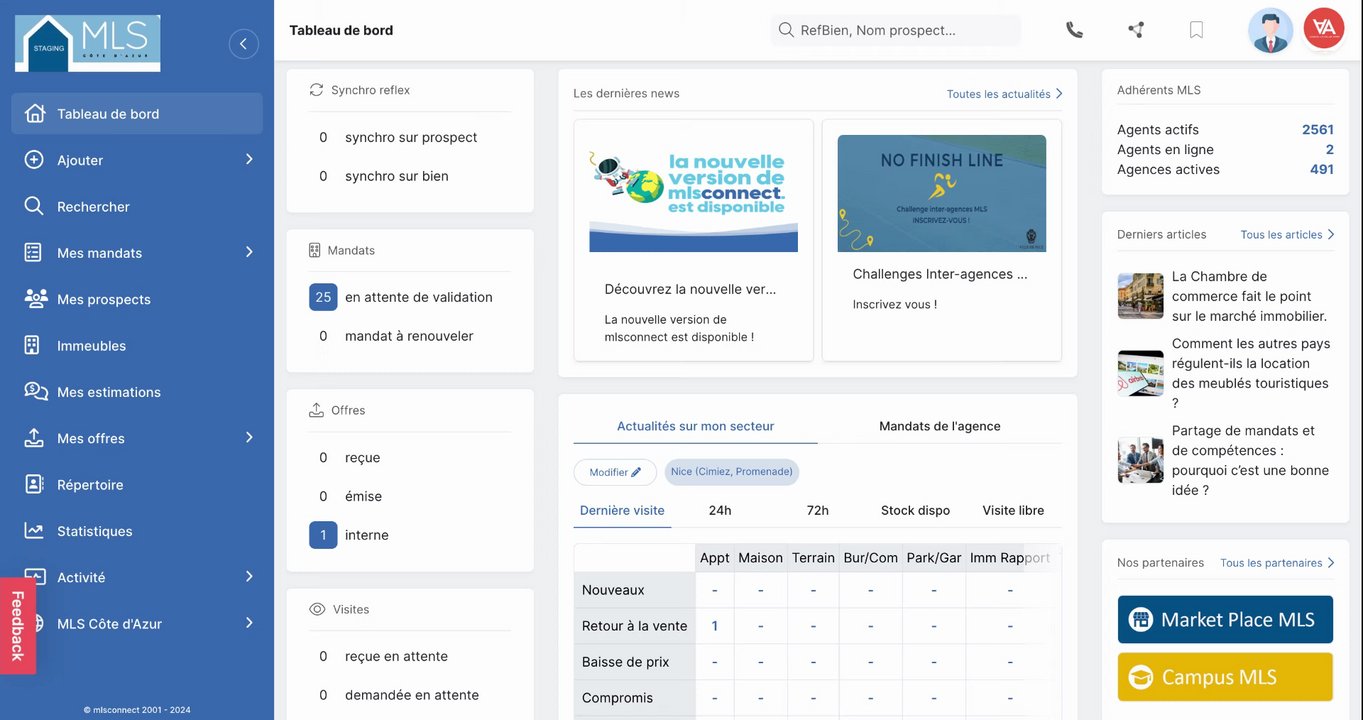Click the search magnifier in the search field
The height and width of the screenshot is (720, 1363).
786,30
